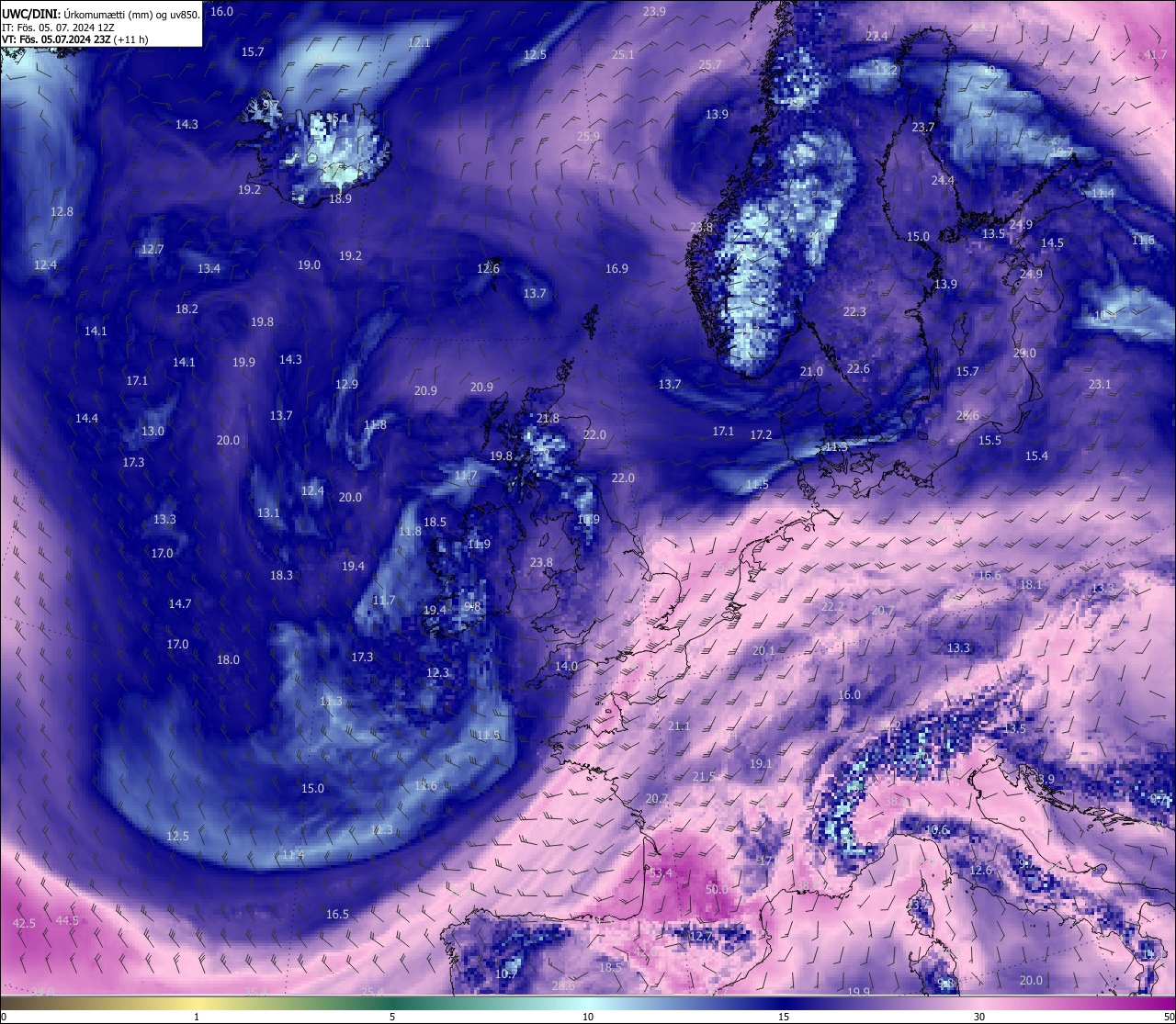The height and width of the screenshot is (1024, 1176).
Task: Select the 18.2 value on the map
Action: (x=187, y=309)
